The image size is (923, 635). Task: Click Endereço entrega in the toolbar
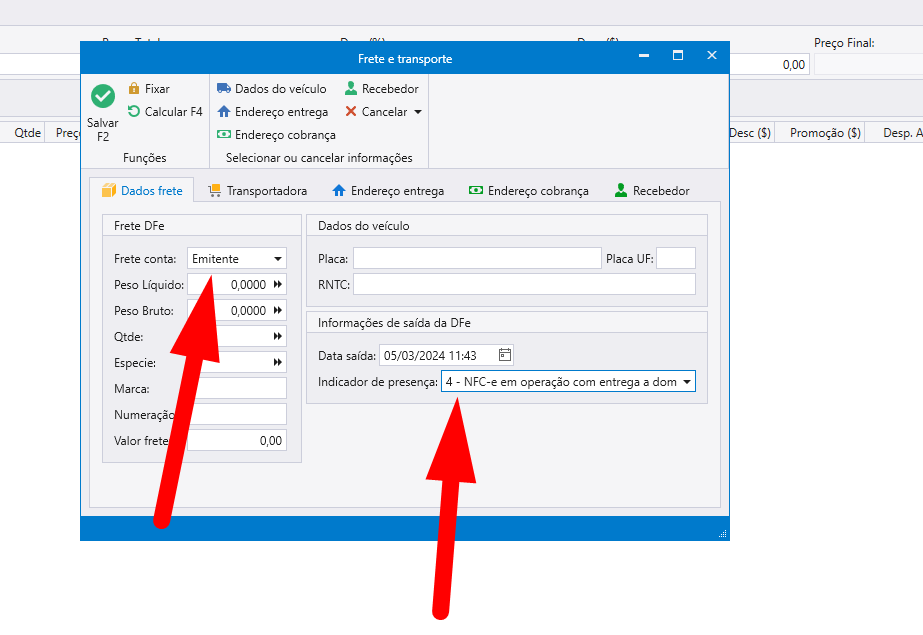tap(272, 112)
